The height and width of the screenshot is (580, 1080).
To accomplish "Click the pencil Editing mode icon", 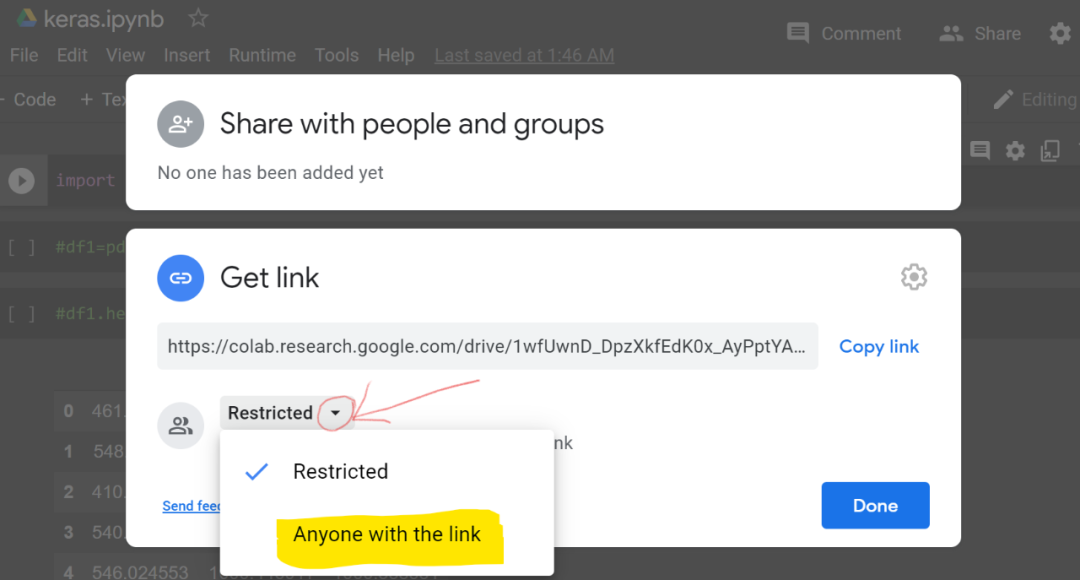I will (1003, 100).
